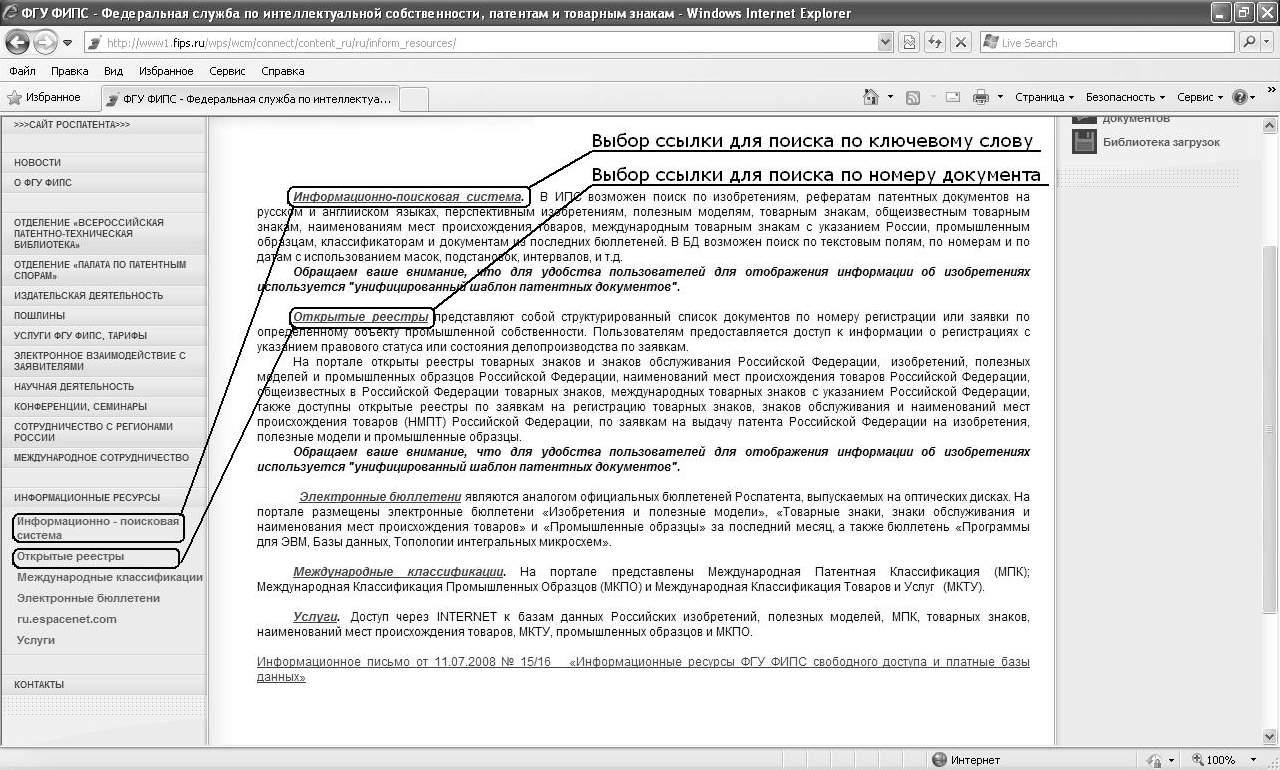Expand the Home button dropdown arrow

pyautogui.click(x=890, y=97)
